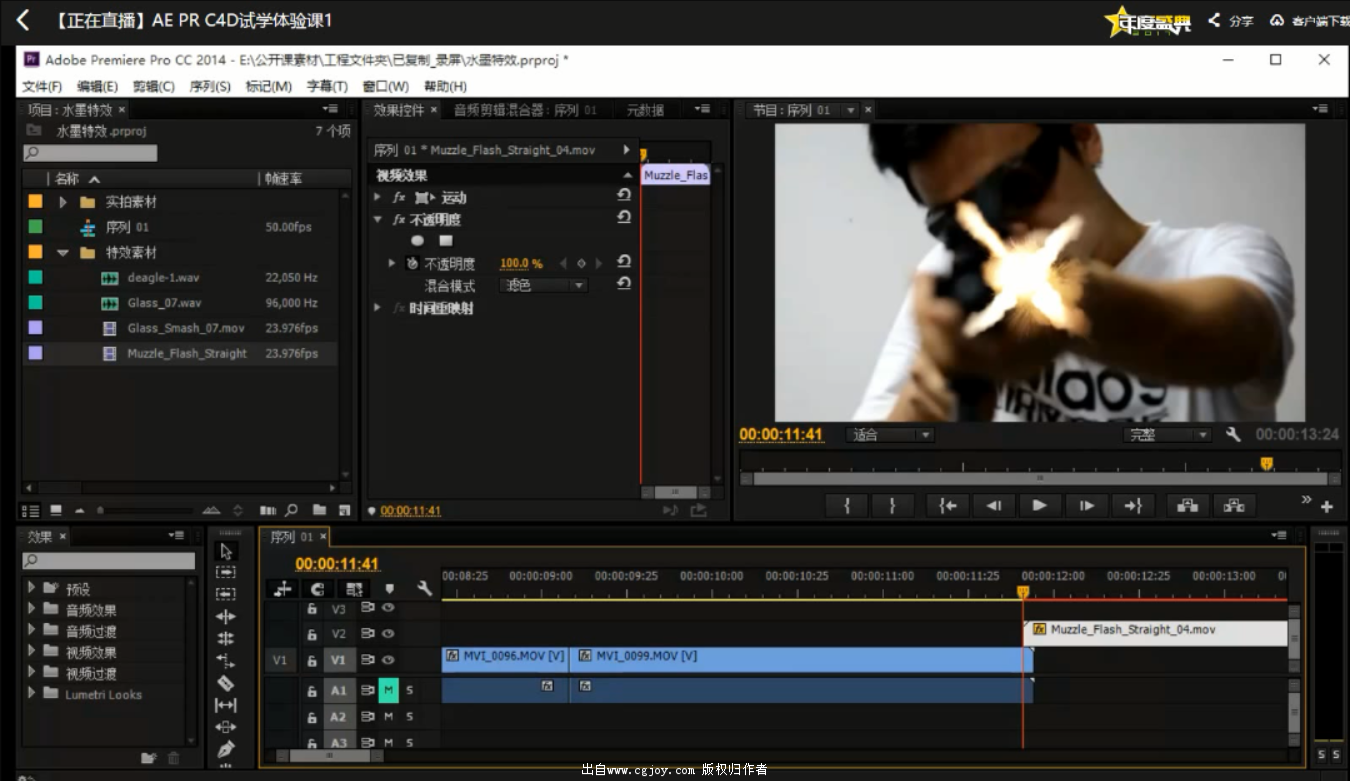Open the button editor plus icon

1327,507
